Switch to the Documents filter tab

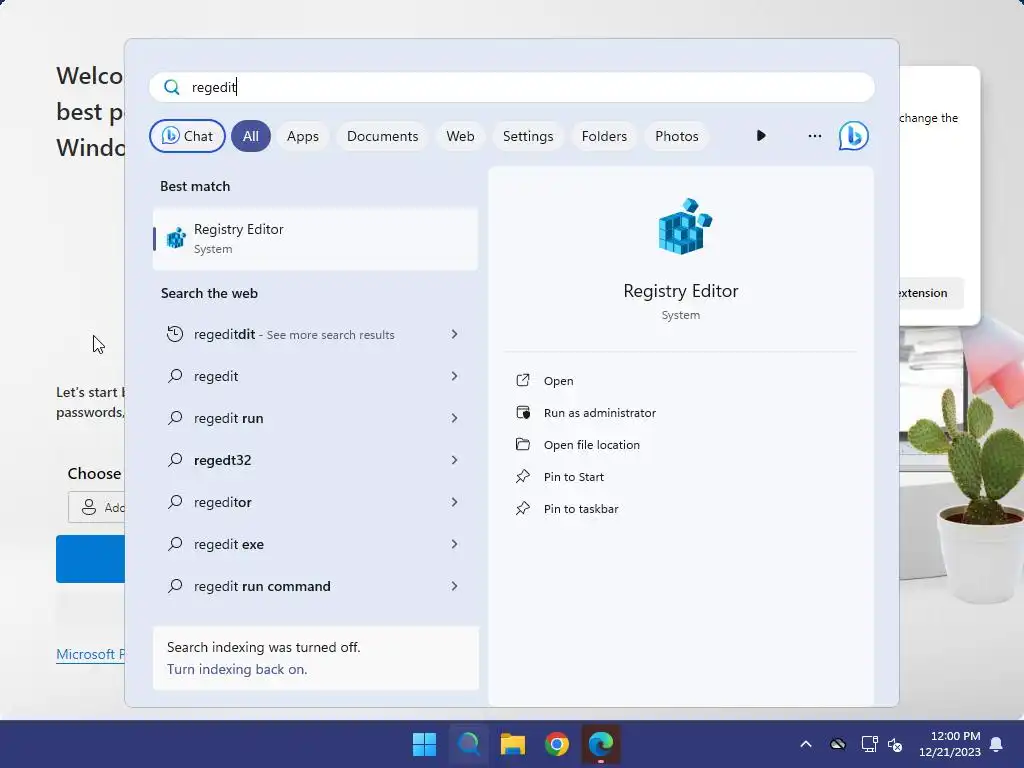[x=383, y=136]
